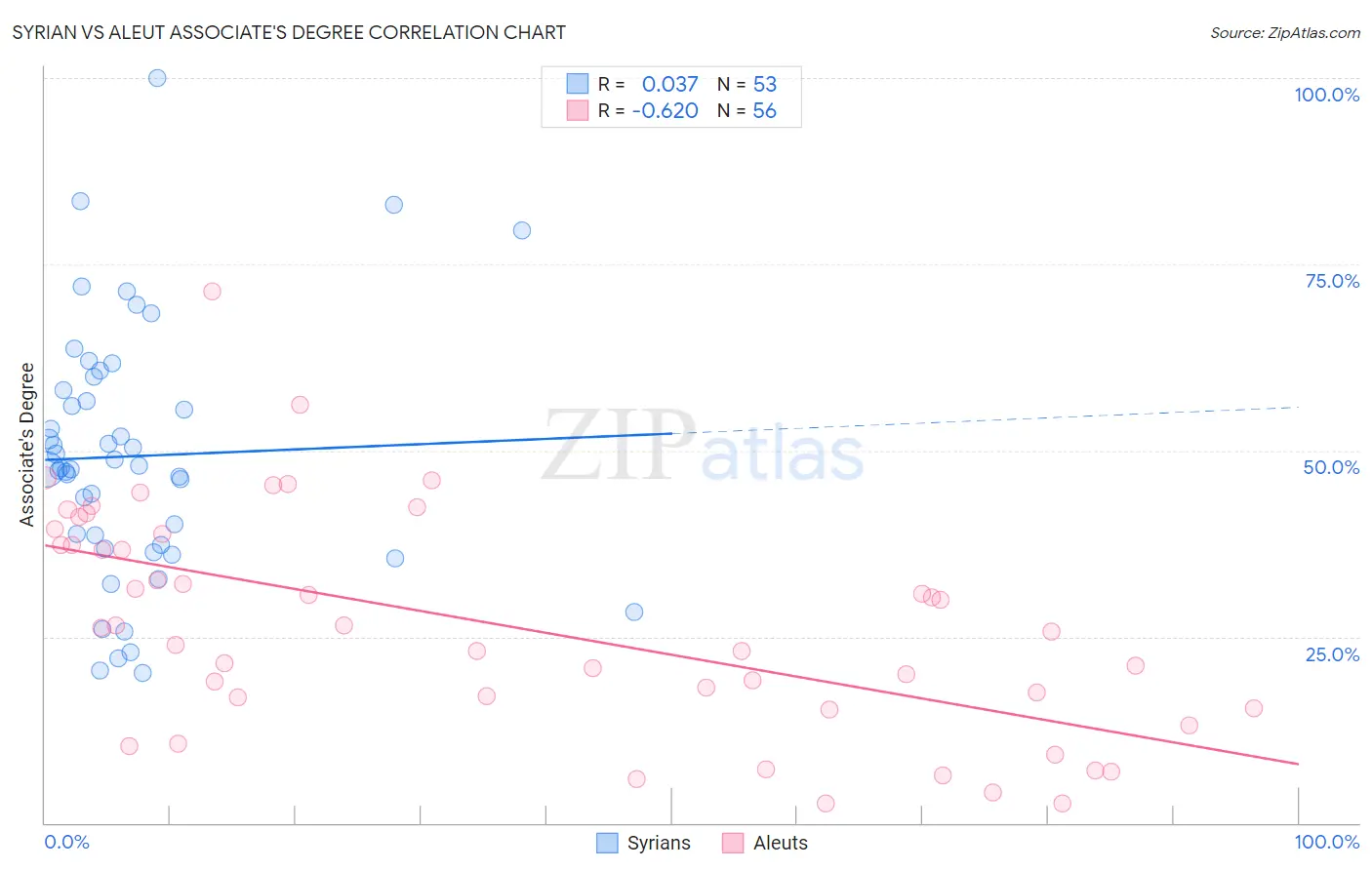Click the Aleuts legend color swatch
1372x870 pixels.
[x=733, y=843]
